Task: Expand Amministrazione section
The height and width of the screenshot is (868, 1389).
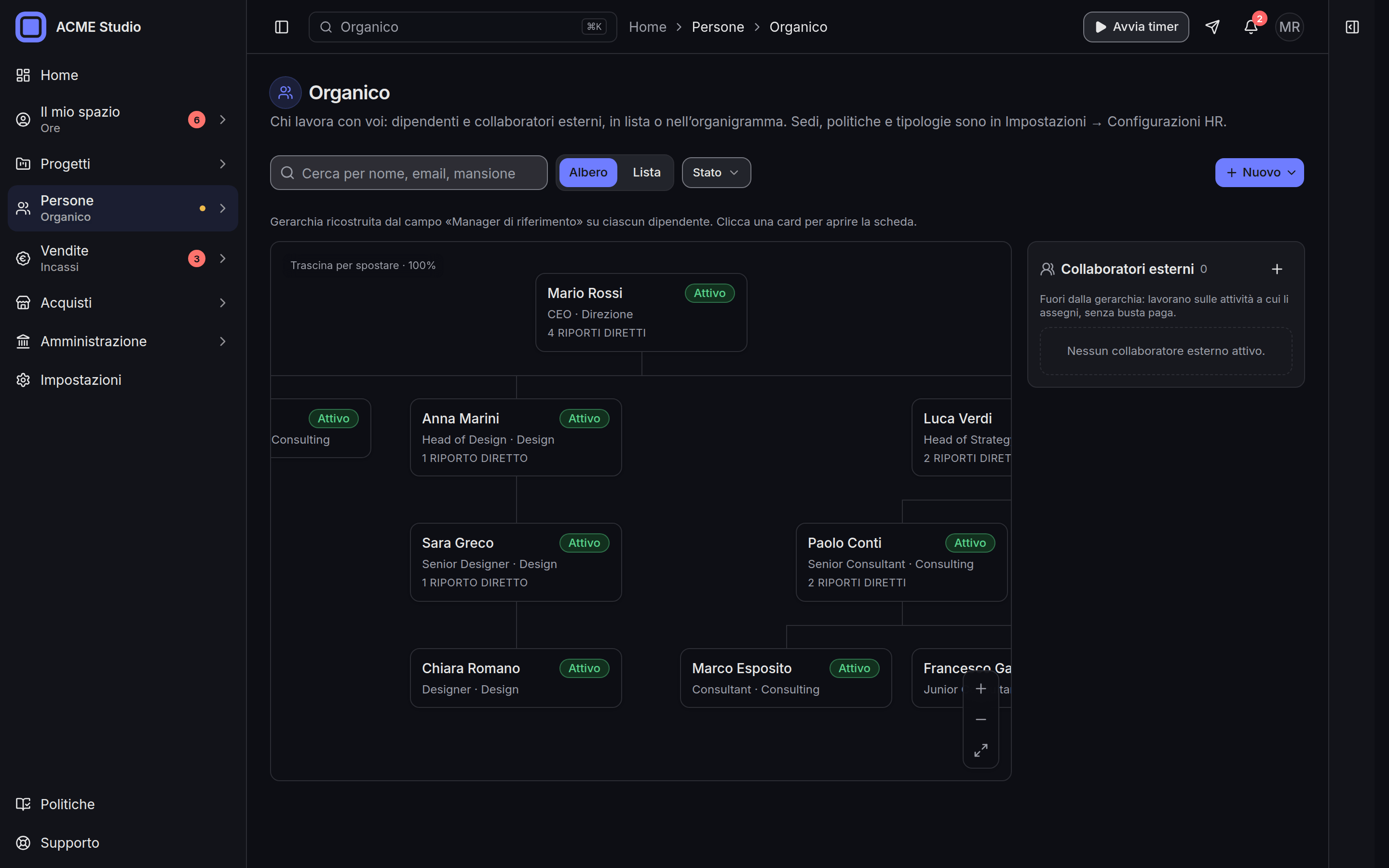Action: coord(223,341)
